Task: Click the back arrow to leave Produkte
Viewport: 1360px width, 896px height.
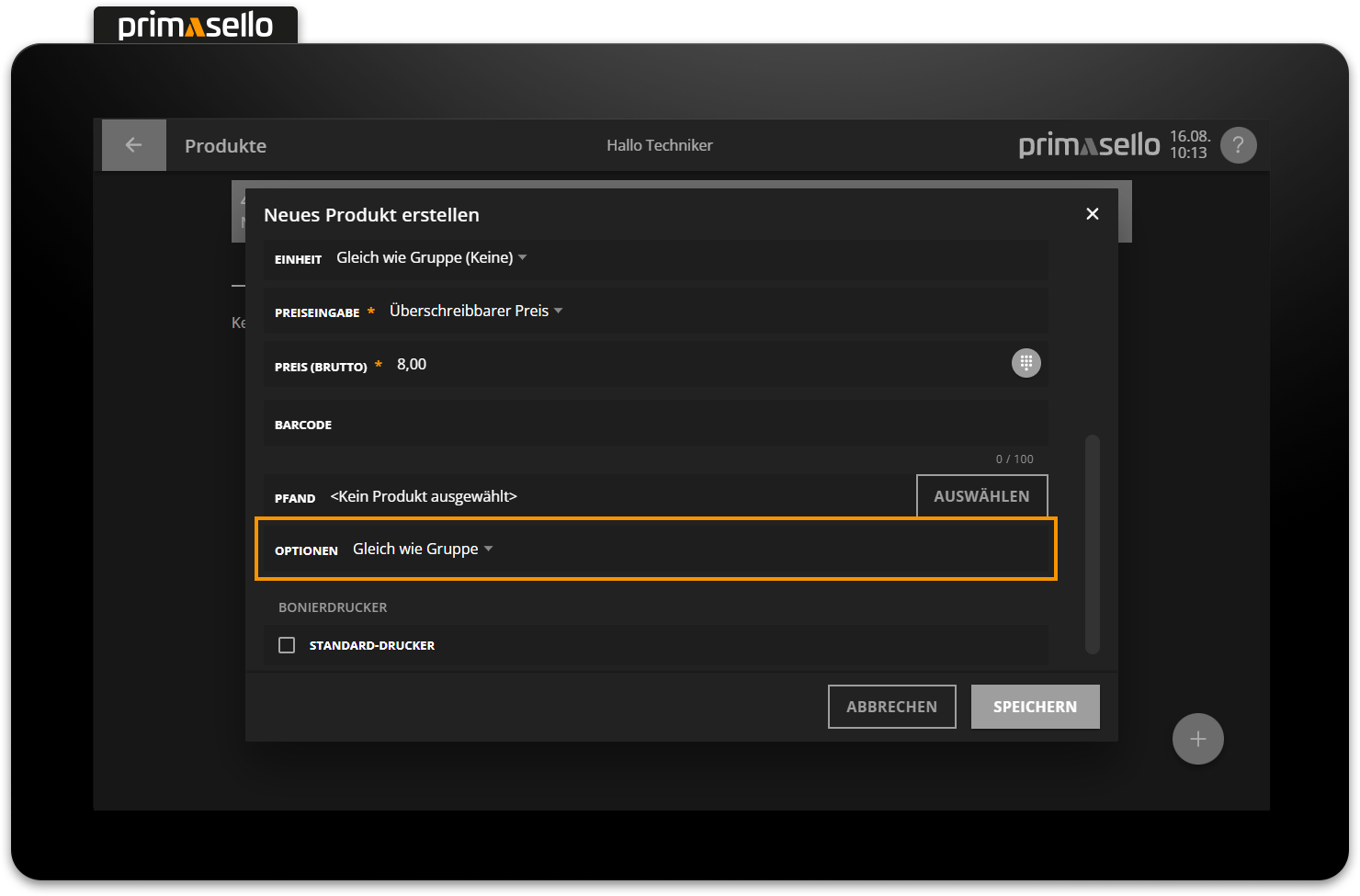Action: (x=133, y=144)
